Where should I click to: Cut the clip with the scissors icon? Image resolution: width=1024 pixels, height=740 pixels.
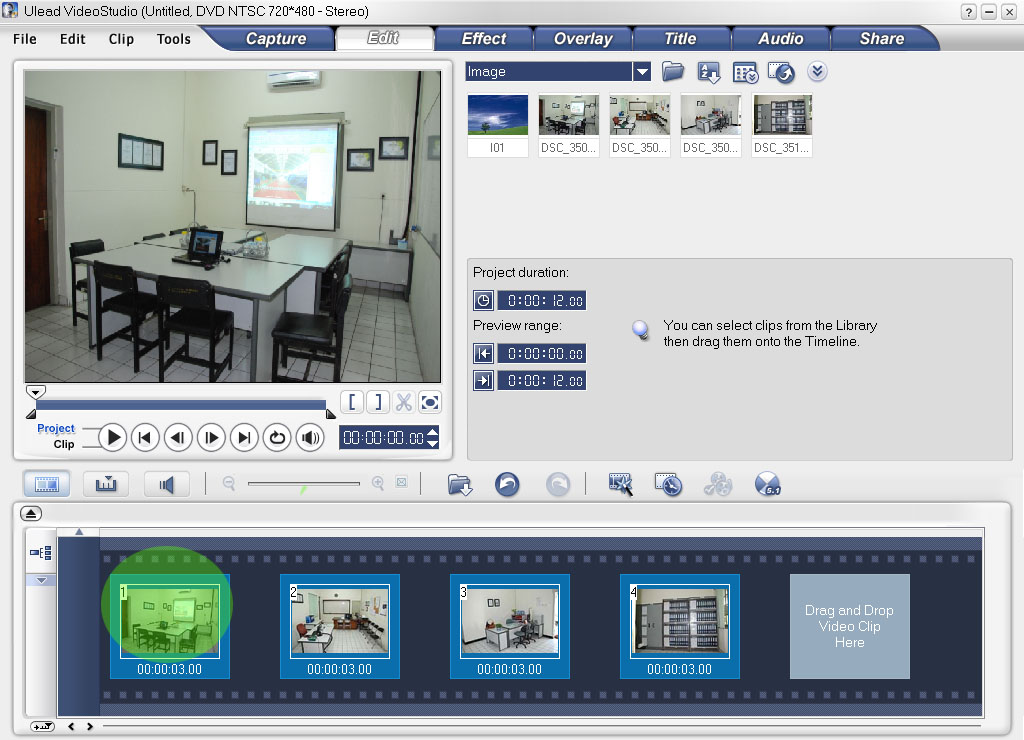[403, 401]
